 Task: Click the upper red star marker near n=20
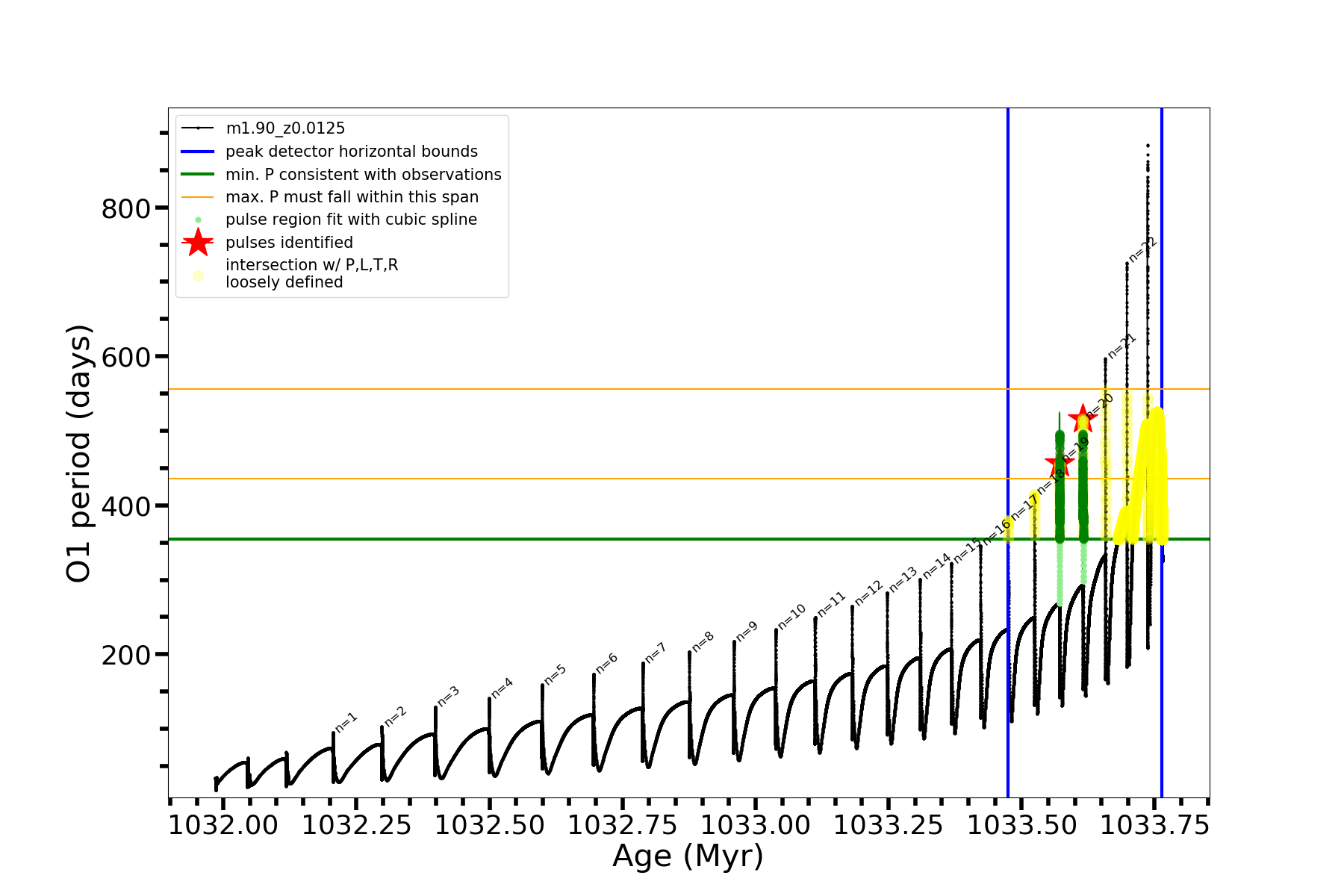point(1083,419)
